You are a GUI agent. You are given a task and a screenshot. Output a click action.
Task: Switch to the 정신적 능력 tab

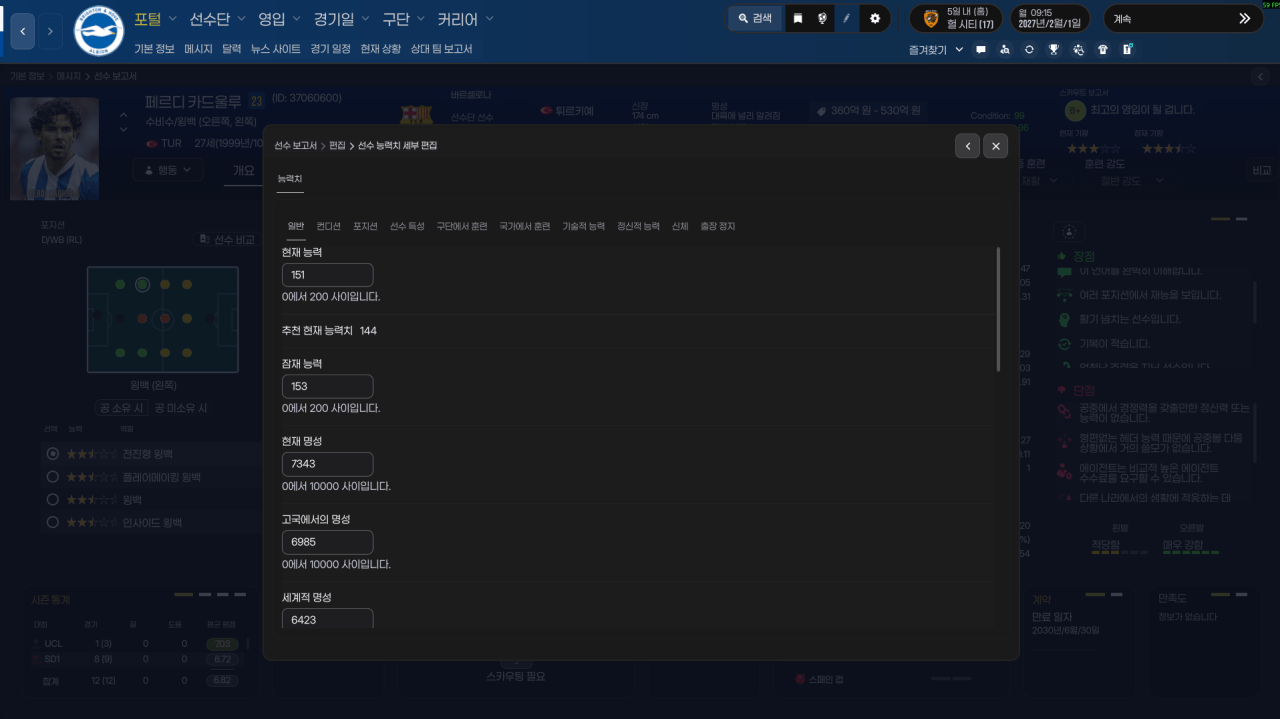click(x=638, y=227)
